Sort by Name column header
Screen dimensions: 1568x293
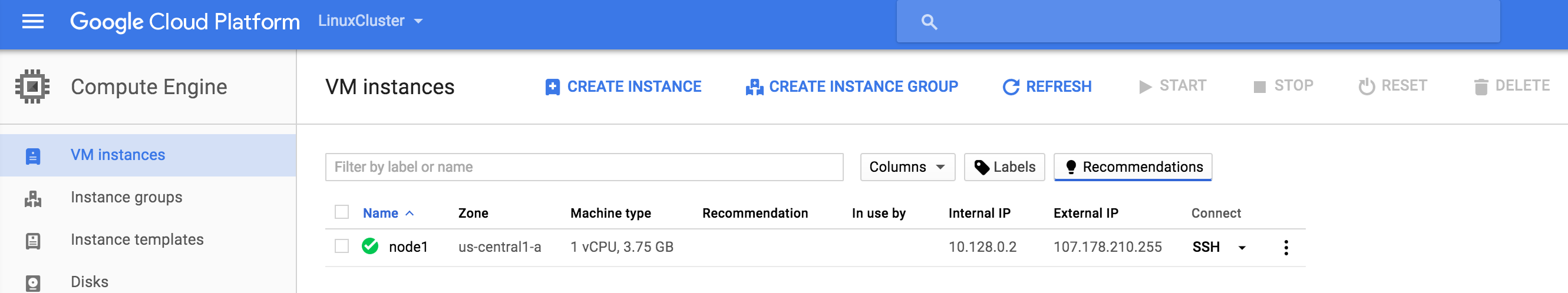pyautogui.click(x=381, y=214)
